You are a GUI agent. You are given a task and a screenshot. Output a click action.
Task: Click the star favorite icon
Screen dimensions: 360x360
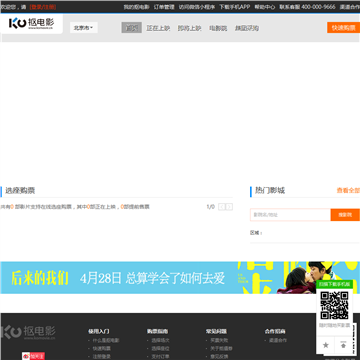[326, 345]
